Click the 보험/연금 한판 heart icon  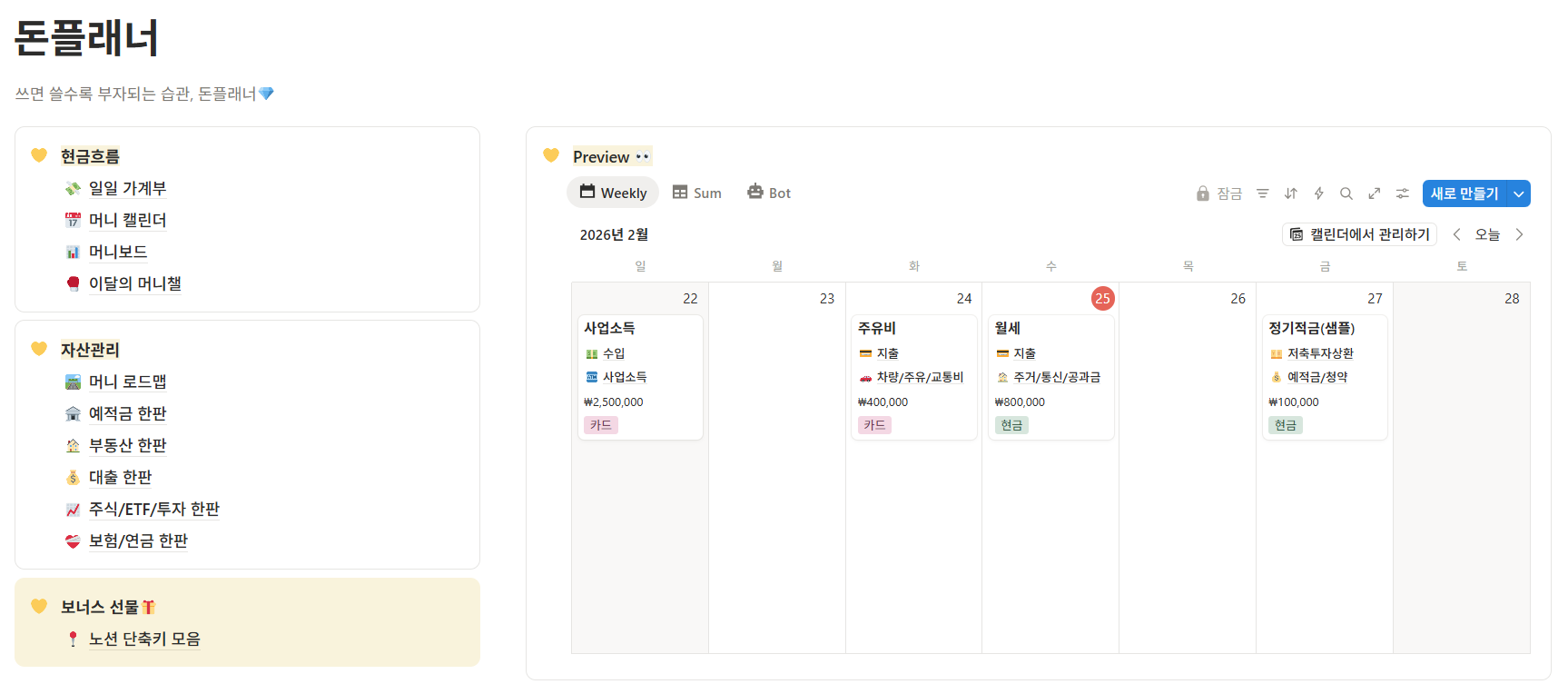coord(73,541)
